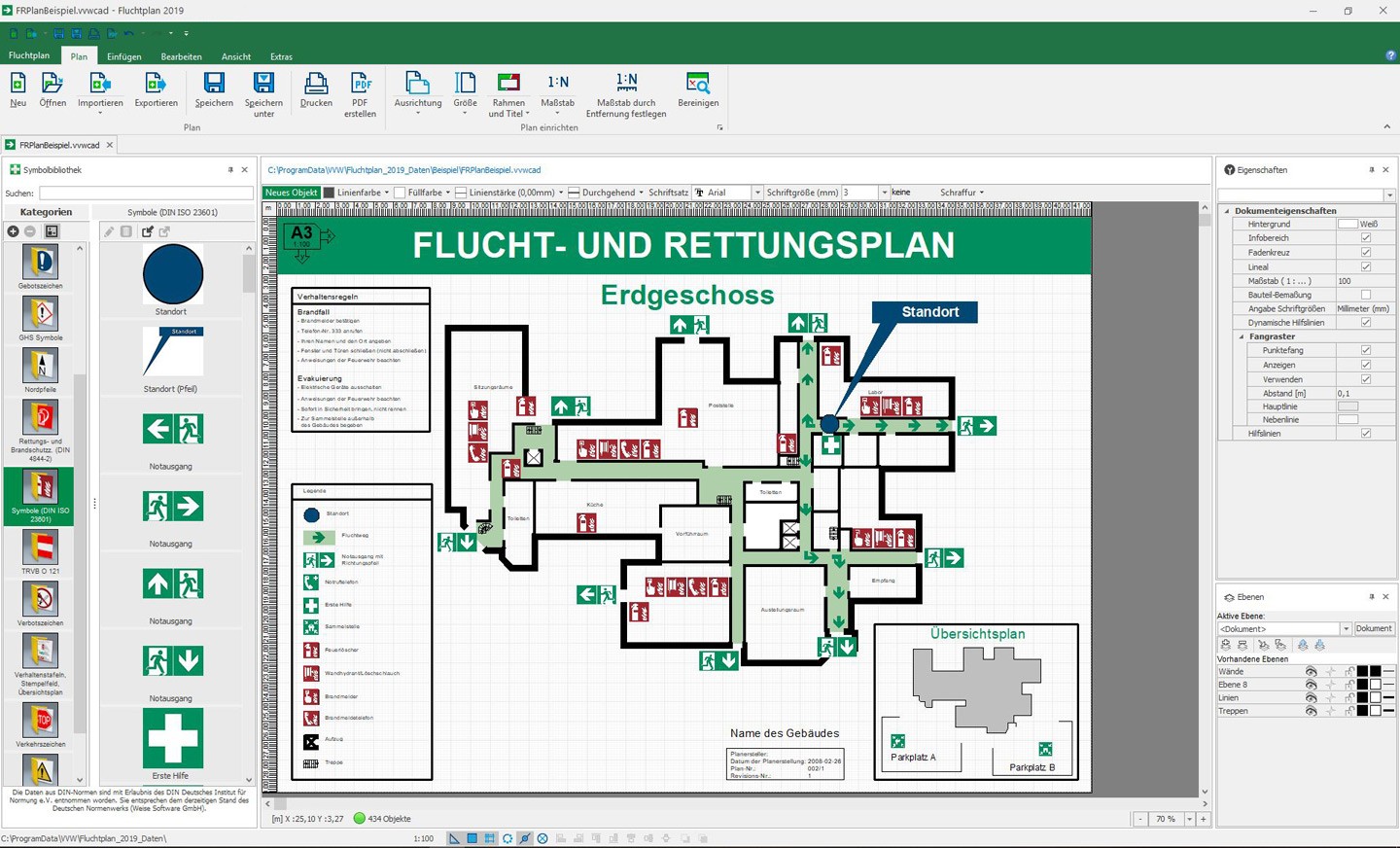Viewport: 1400px width, 848px height.
Task: Select the Nordpfeile category icon
Action: (x=41, y=367)
